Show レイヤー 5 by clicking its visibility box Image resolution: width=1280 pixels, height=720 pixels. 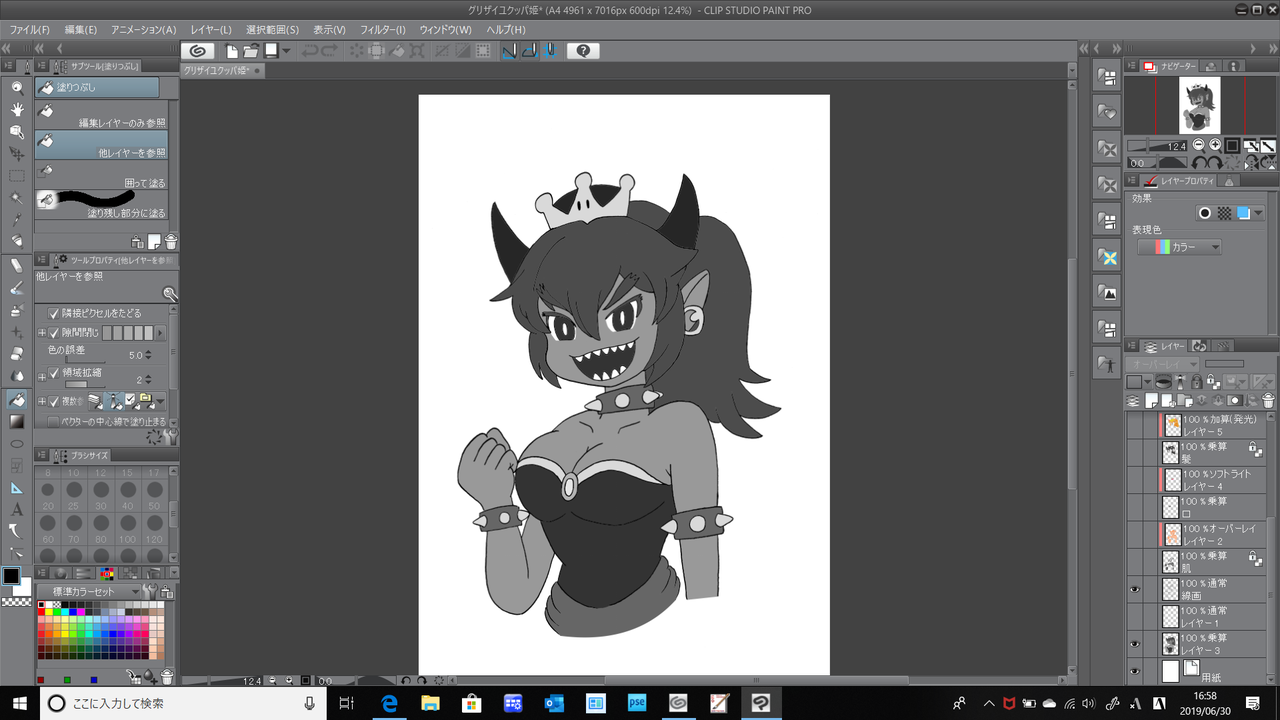[x=1134, y=425]
